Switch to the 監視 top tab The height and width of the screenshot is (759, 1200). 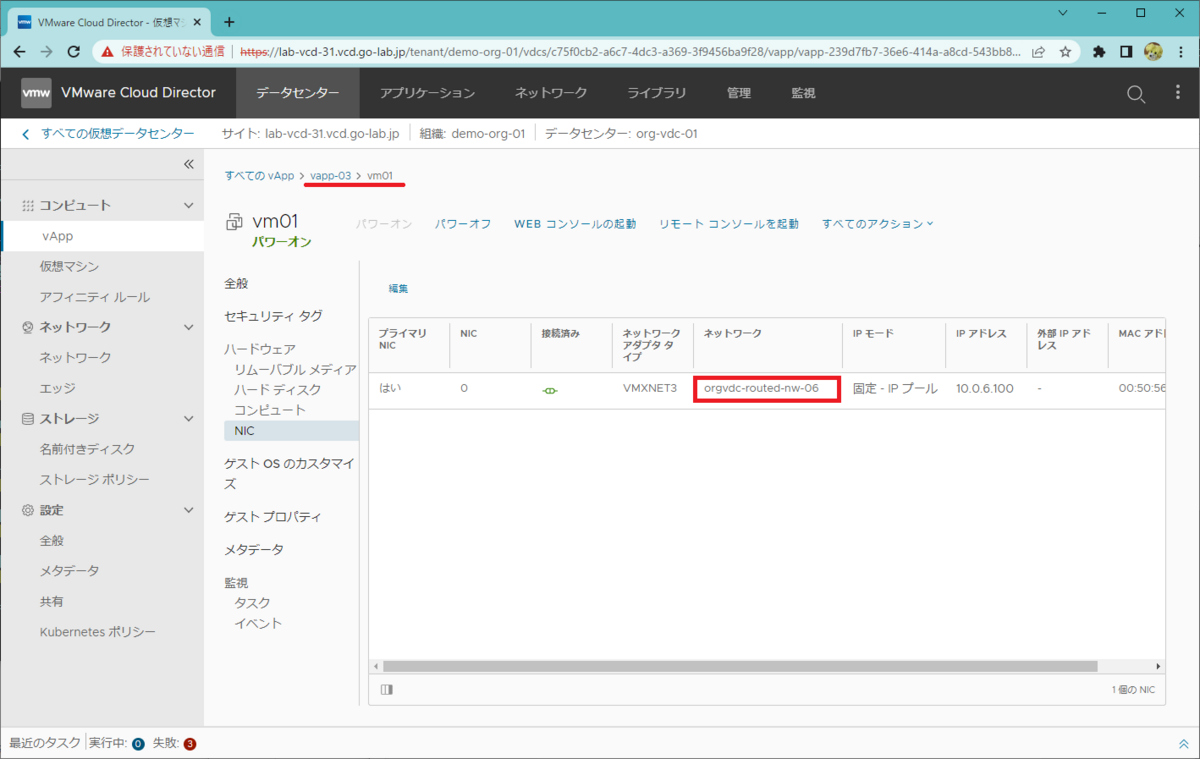[803, 93]
